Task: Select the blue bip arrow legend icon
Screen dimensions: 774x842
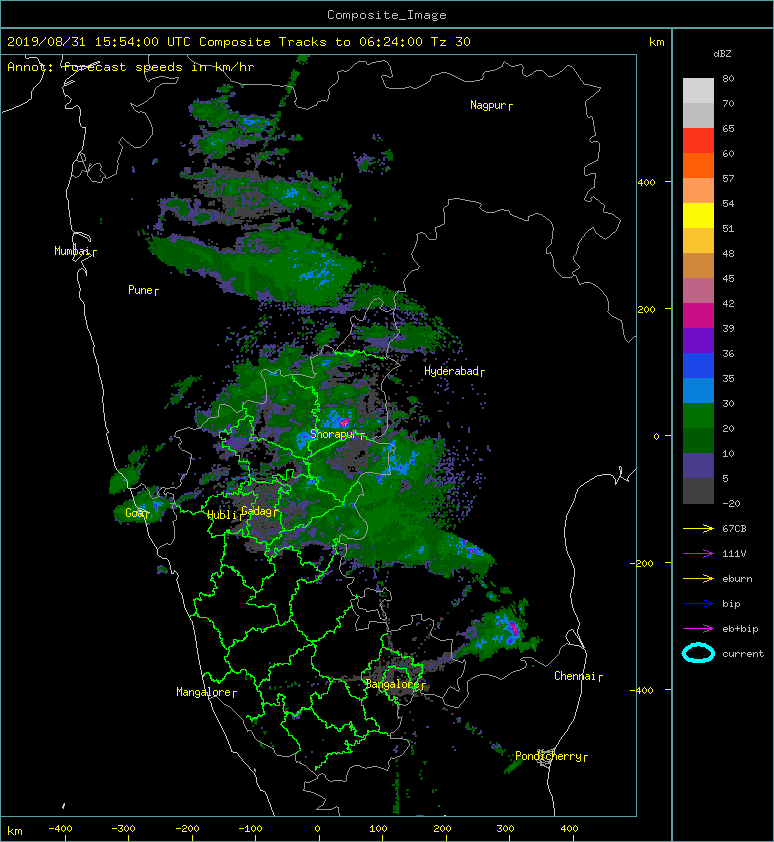Action: pyautogui.click(x=698, y=604)
